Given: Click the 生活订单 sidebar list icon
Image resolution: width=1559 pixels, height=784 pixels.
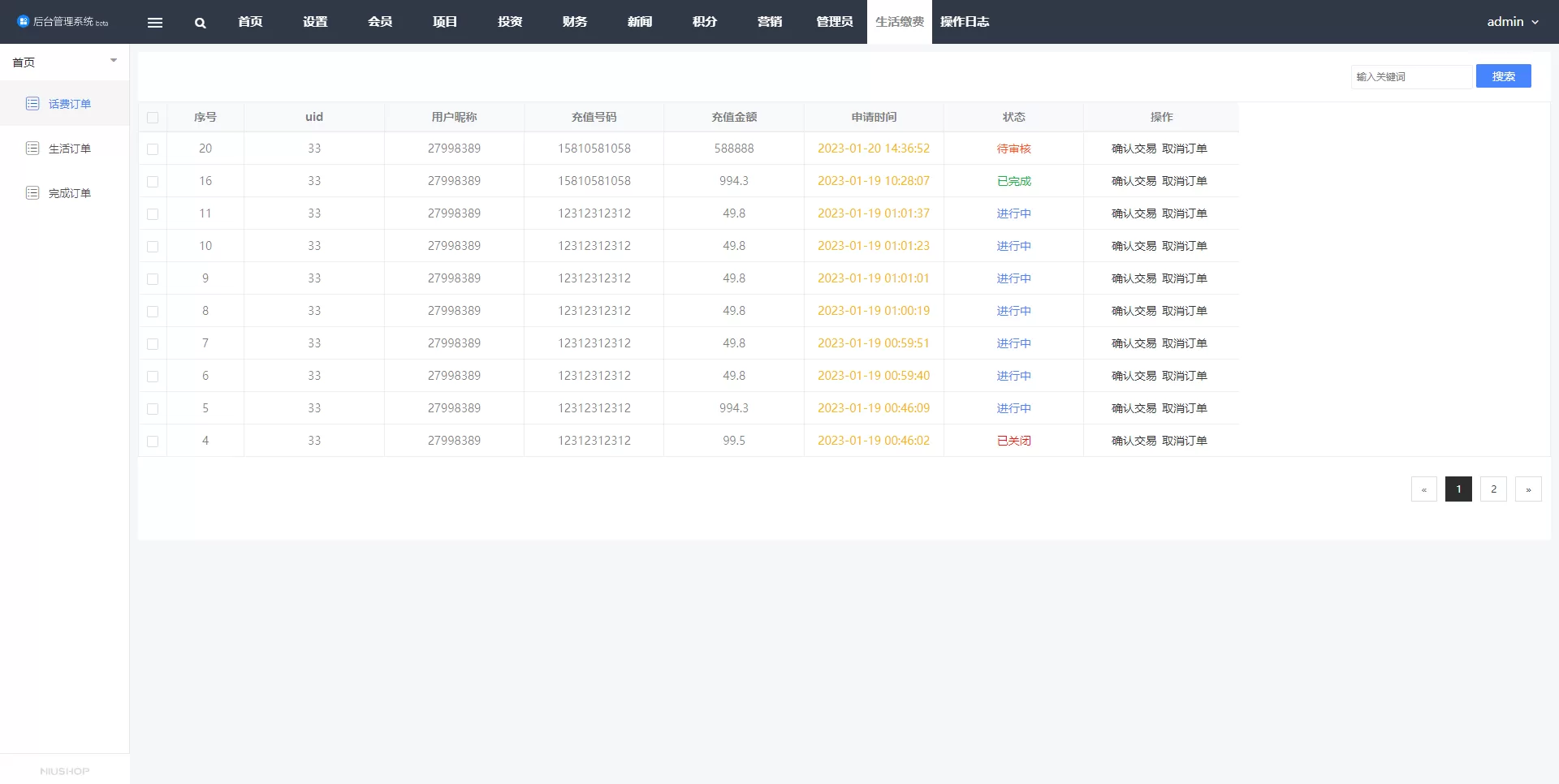Looking at the screenshot, I should coord(32,148).
